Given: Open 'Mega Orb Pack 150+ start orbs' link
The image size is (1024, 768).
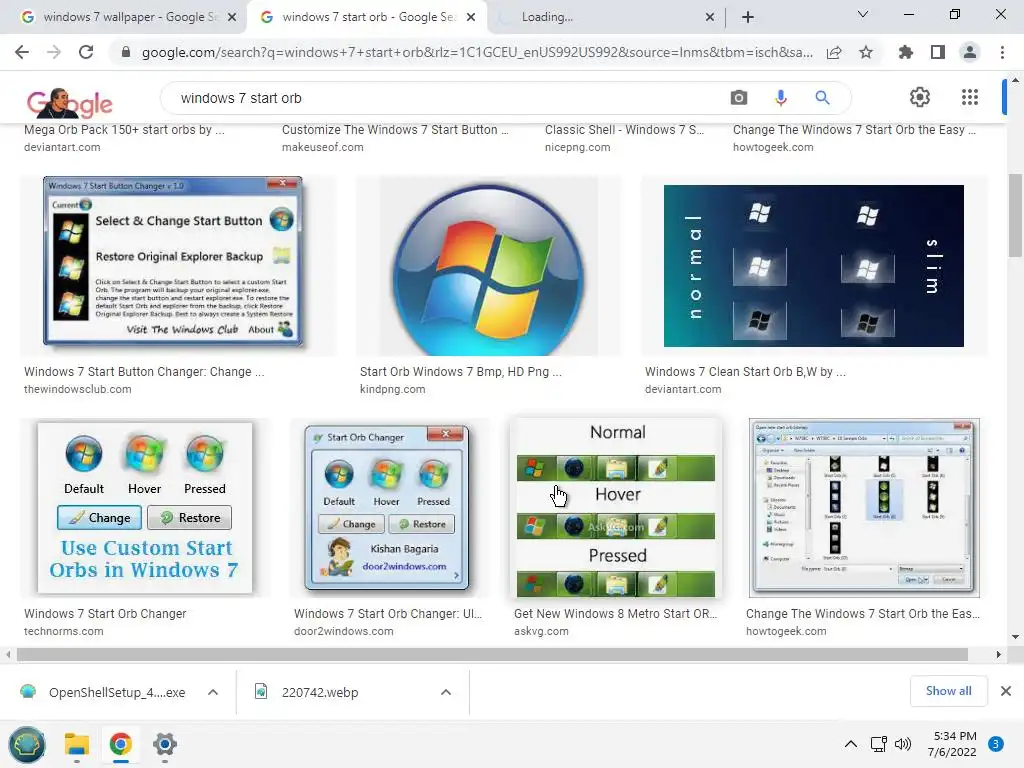Looking at the screenshot, I should pyautogui.click(x=124, y=130).
